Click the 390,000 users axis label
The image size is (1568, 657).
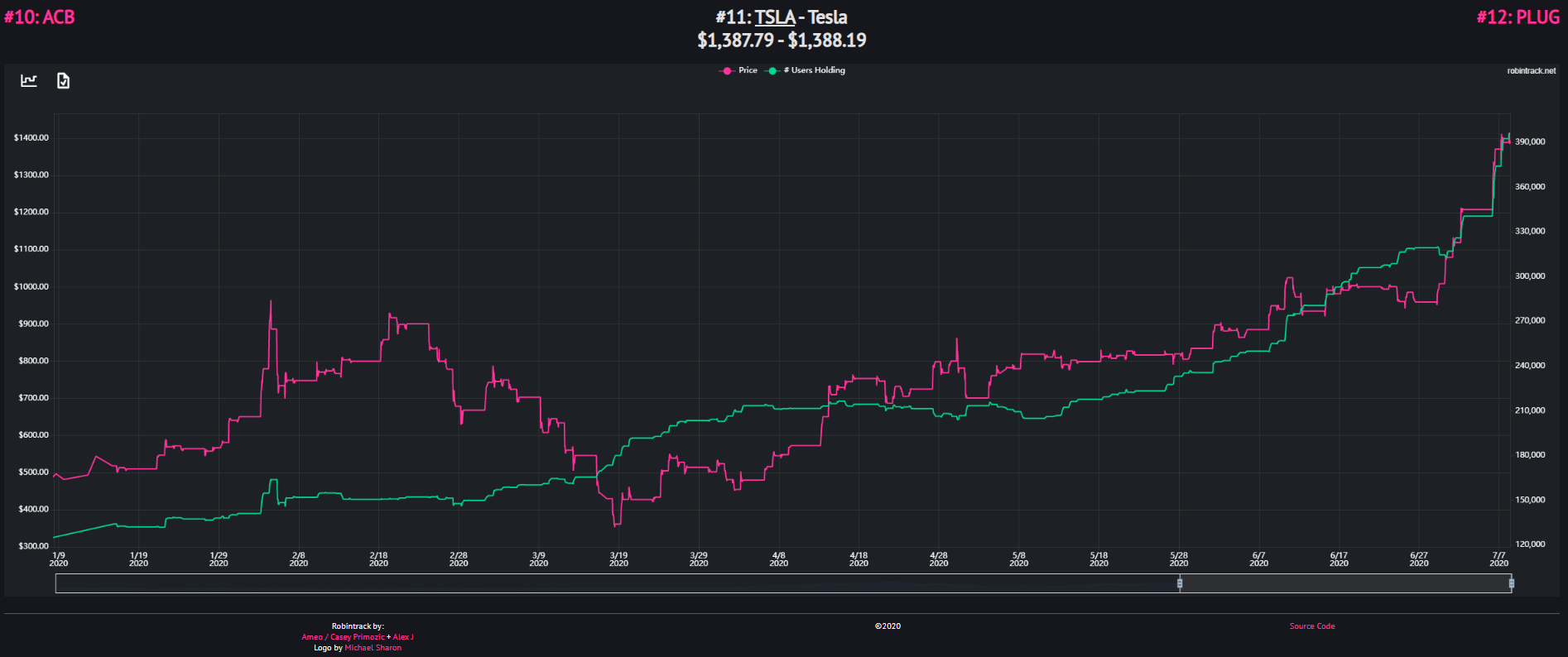[x=1530, y=142]
